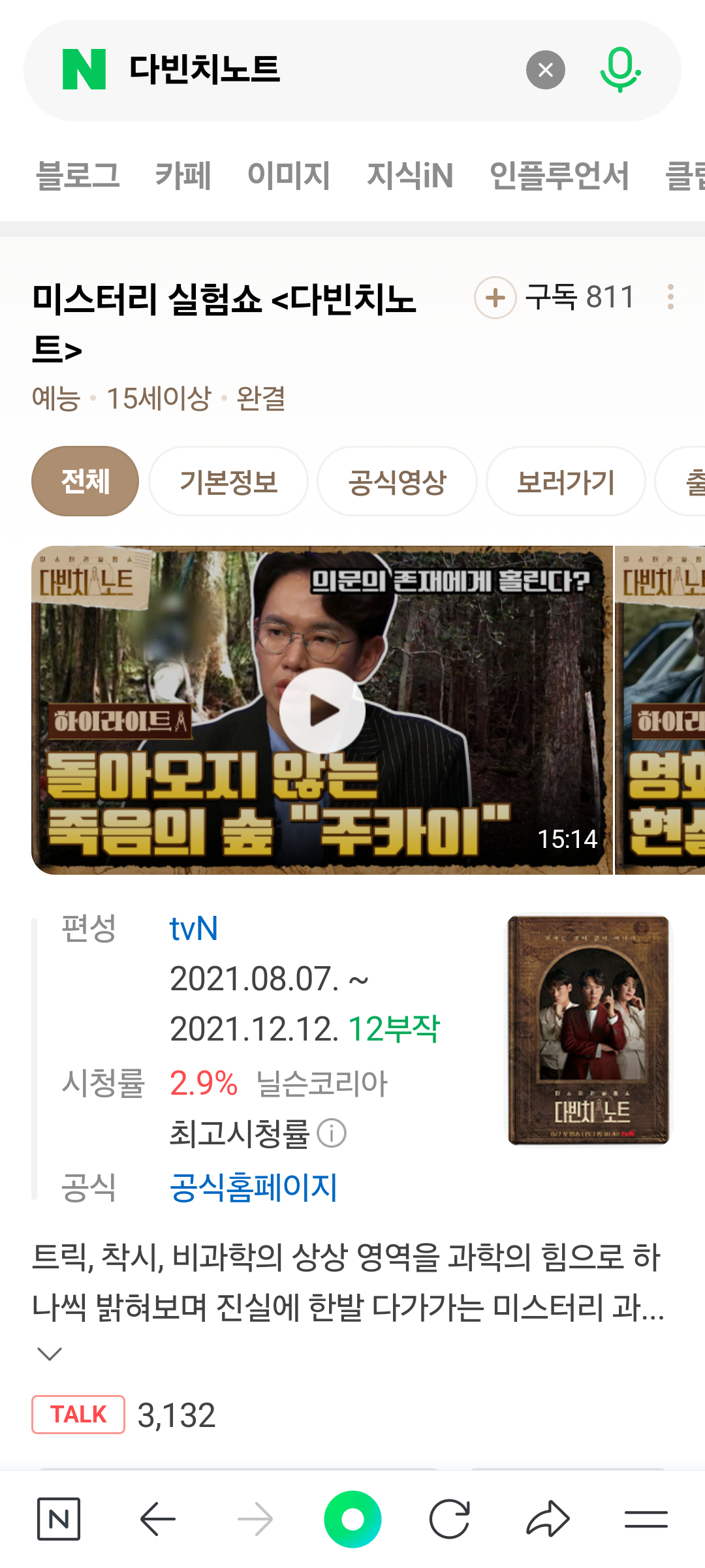This screenshot has width=705, height=1568.
Task: Tap the green Naver N logo
Action: [84, 69]
